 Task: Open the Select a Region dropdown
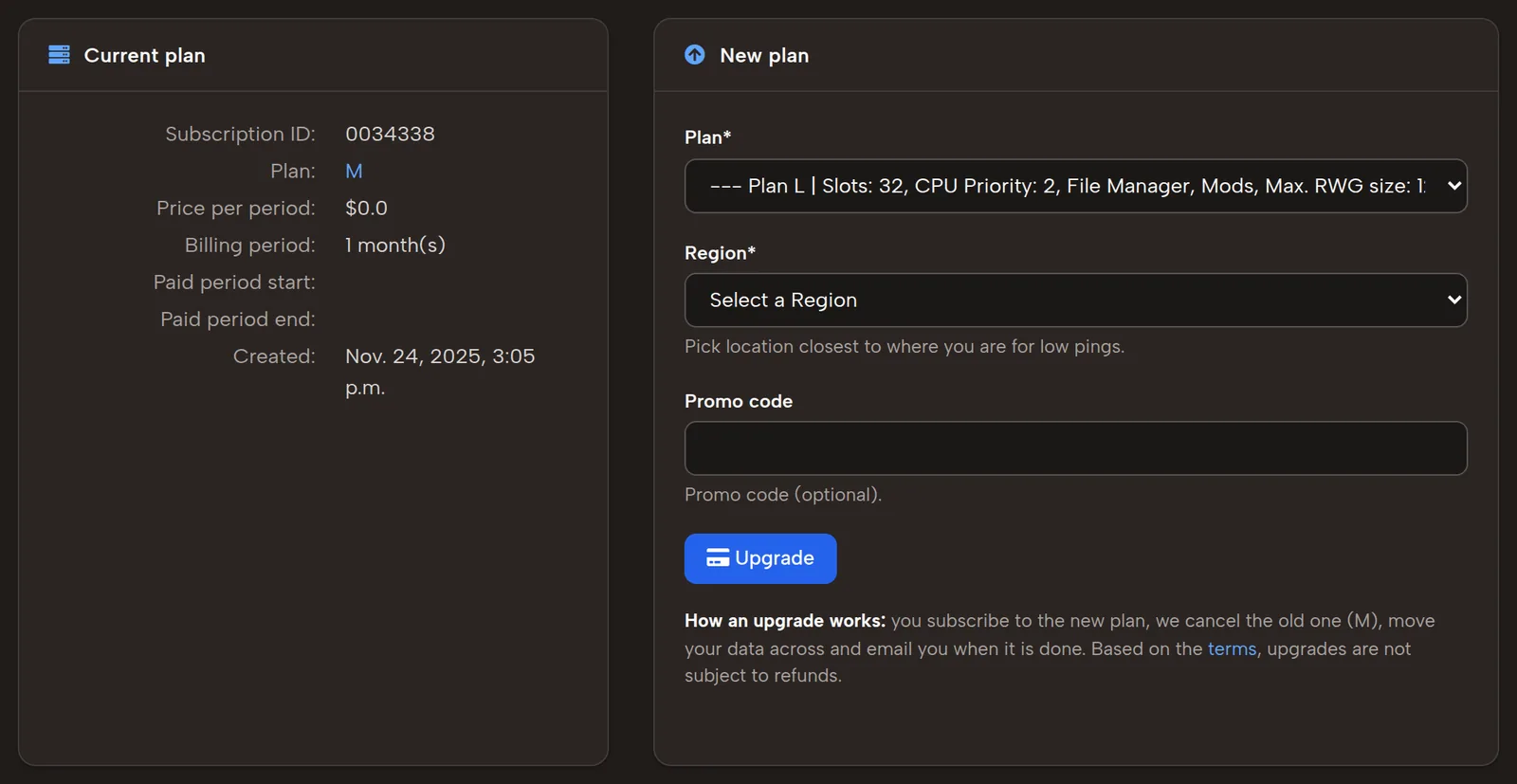click(x=1075, y=301)
